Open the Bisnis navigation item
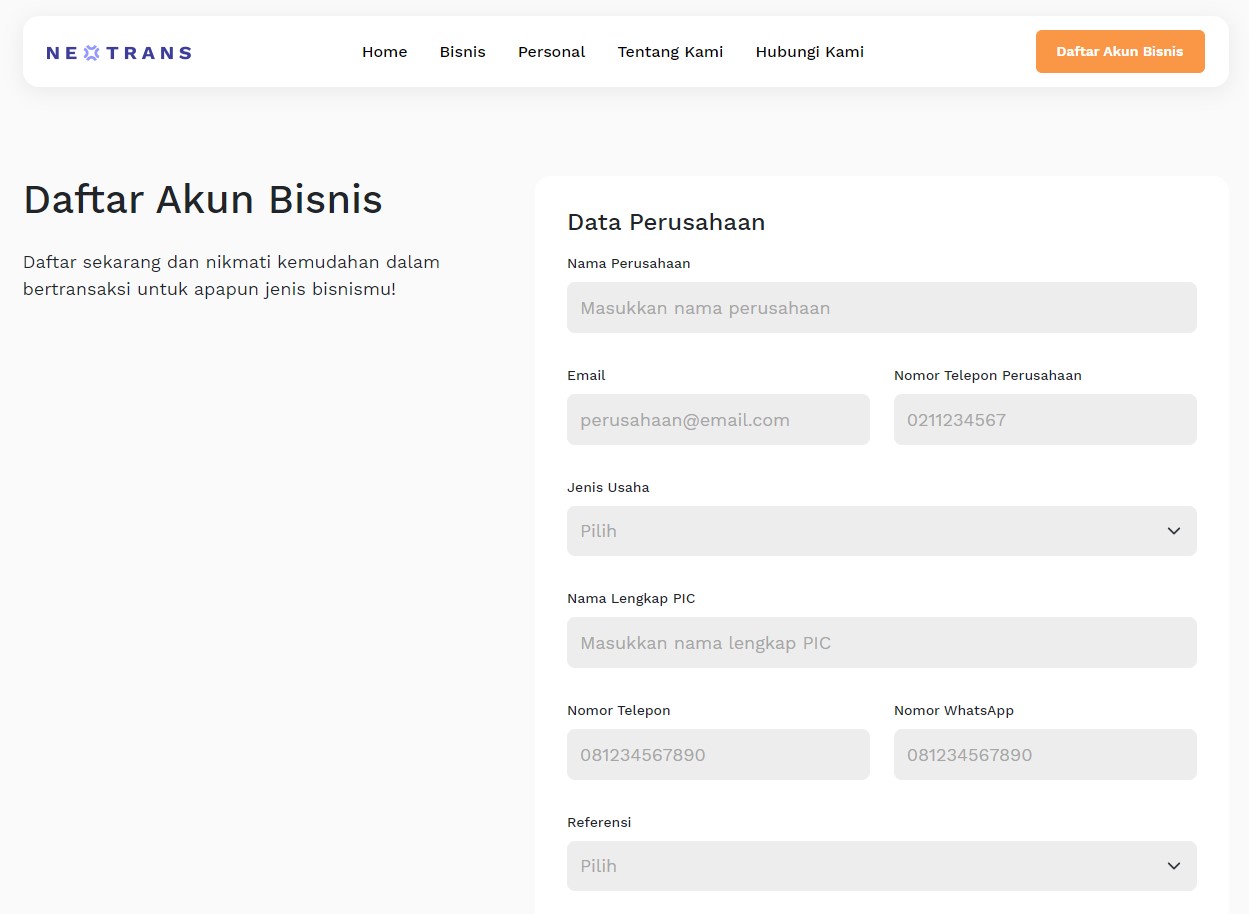 click(x=462, y=52)
